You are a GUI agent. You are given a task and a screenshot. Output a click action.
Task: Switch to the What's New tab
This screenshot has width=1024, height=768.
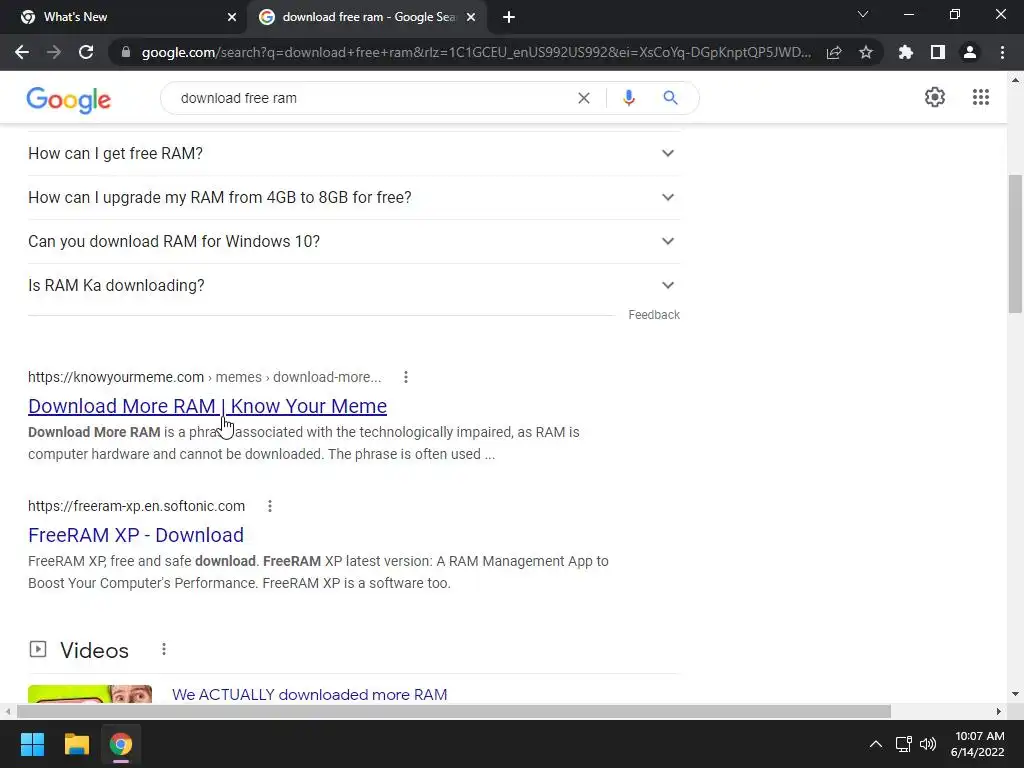tap(124, 17)
